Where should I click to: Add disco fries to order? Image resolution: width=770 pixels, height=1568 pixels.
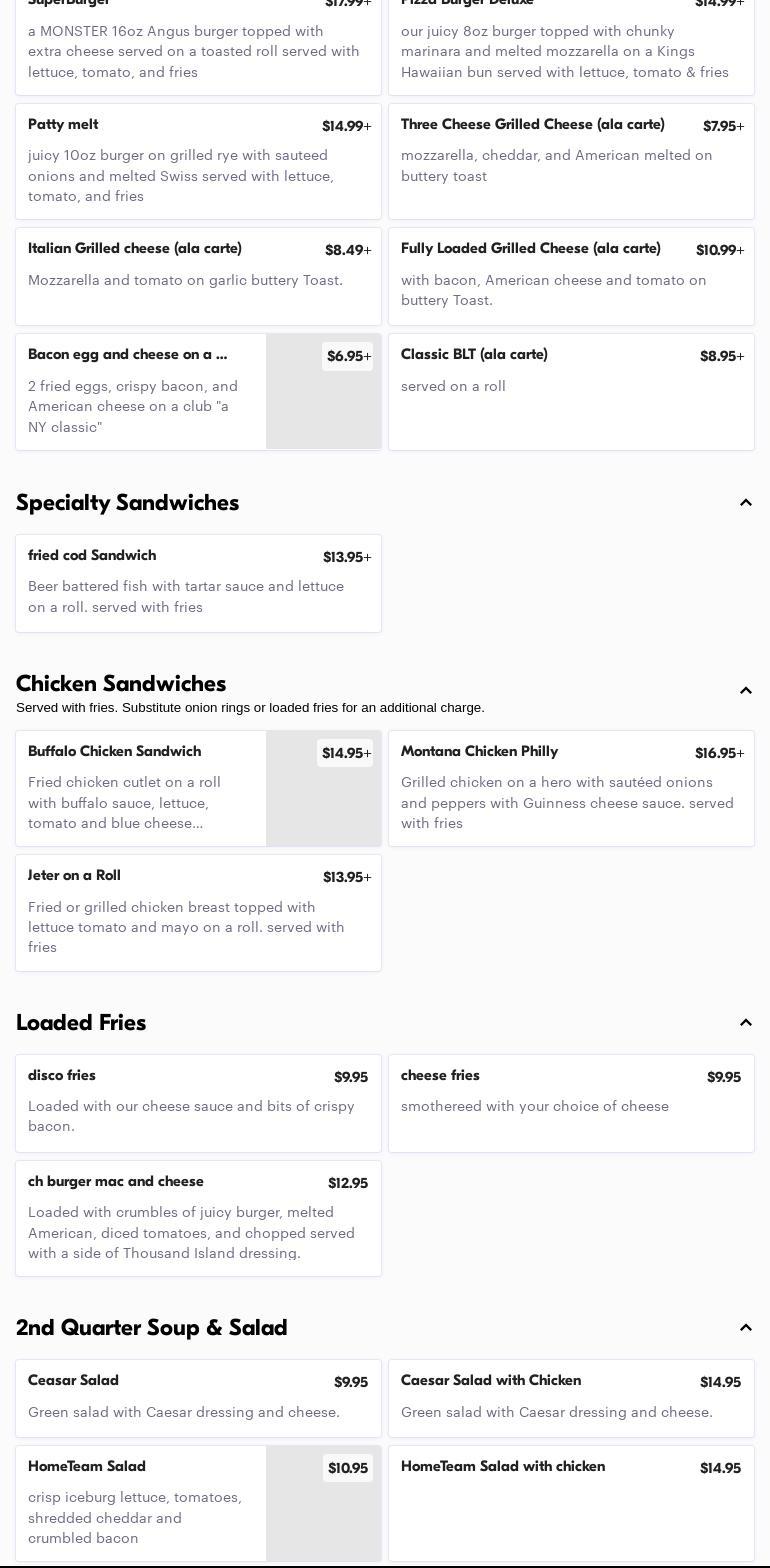198,1103
